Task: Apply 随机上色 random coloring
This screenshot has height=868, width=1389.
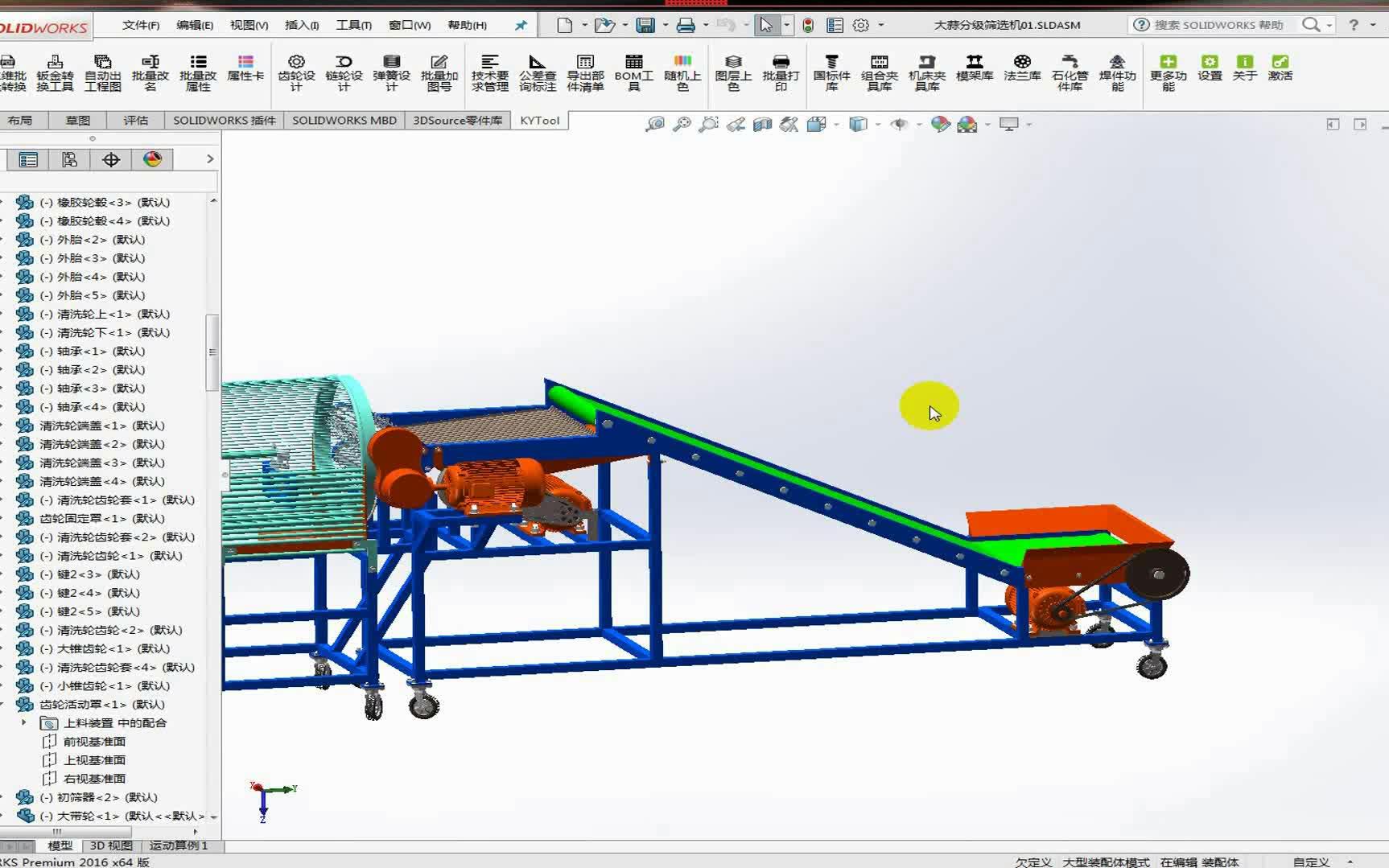Action: coord(682,72)
